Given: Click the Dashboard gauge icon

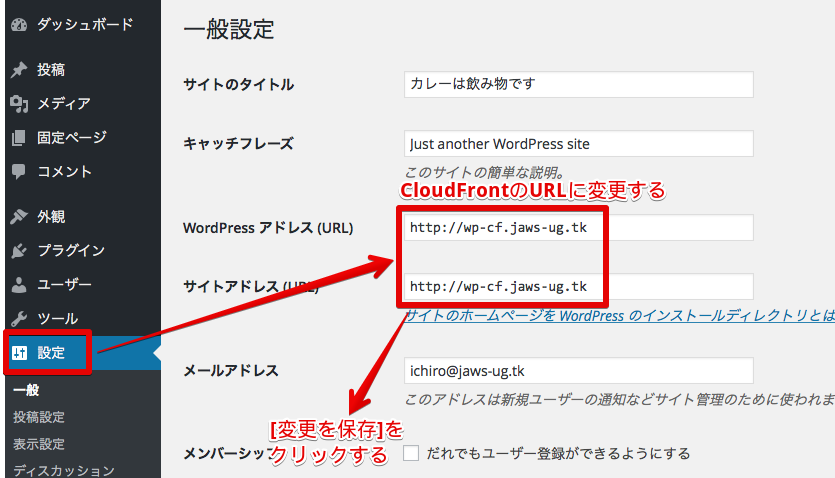Looking at the screenshot, I should (19, 25).
